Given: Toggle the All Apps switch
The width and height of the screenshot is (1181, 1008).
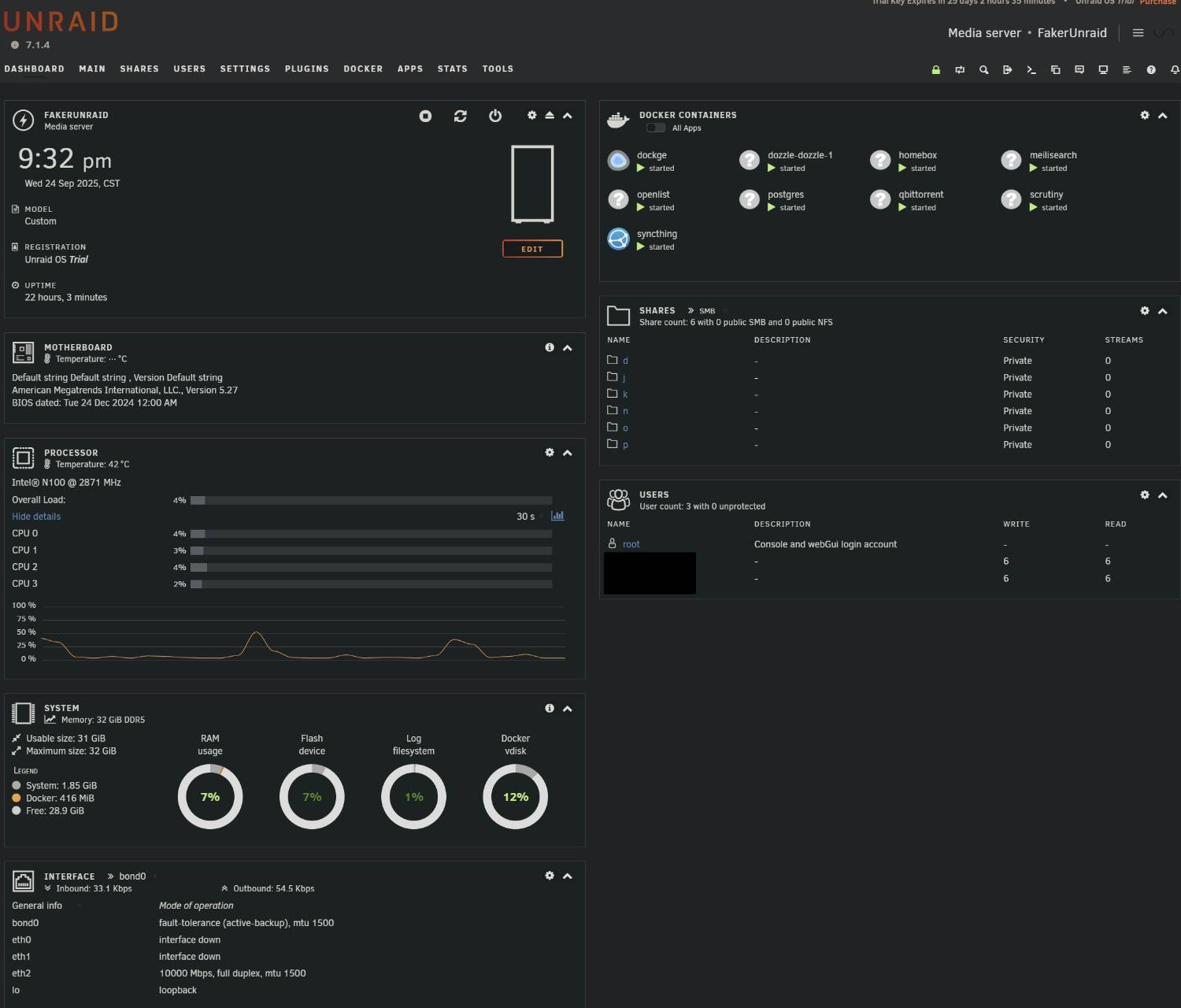Looking at the screenshot, I should point(656,128).
